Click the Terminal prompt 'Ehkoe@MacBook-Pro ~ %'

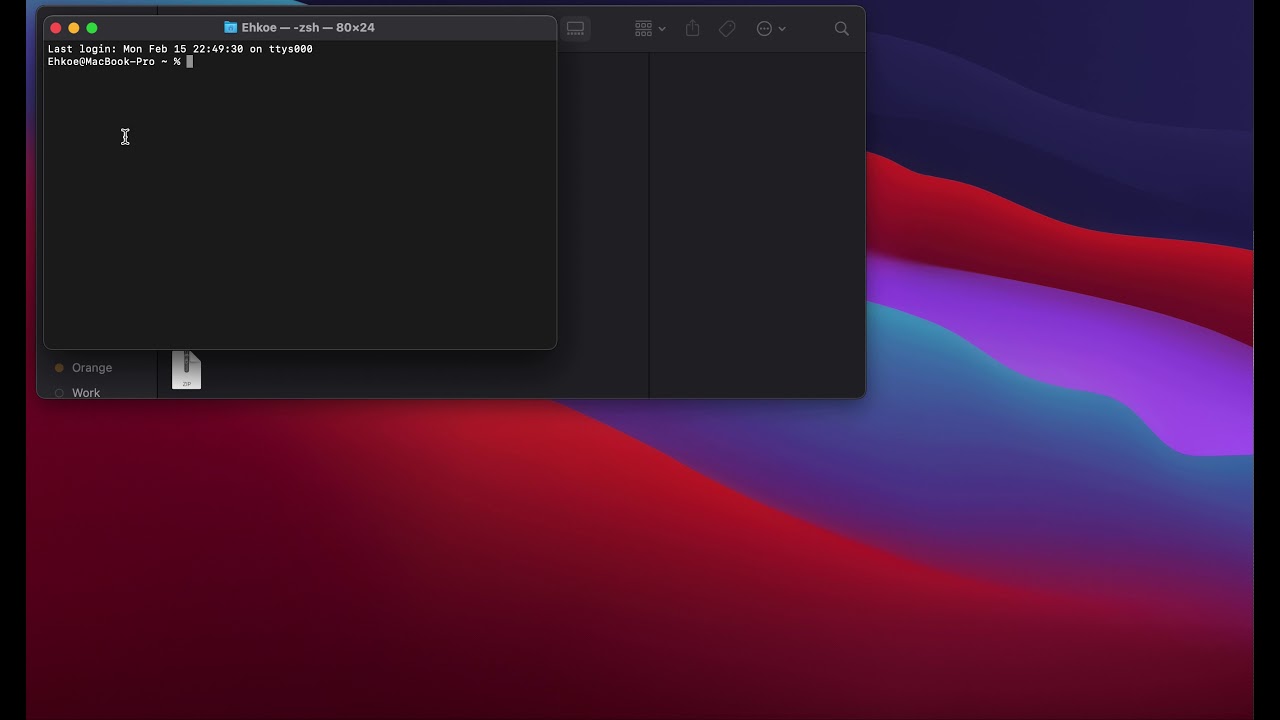tap(114, 62)
